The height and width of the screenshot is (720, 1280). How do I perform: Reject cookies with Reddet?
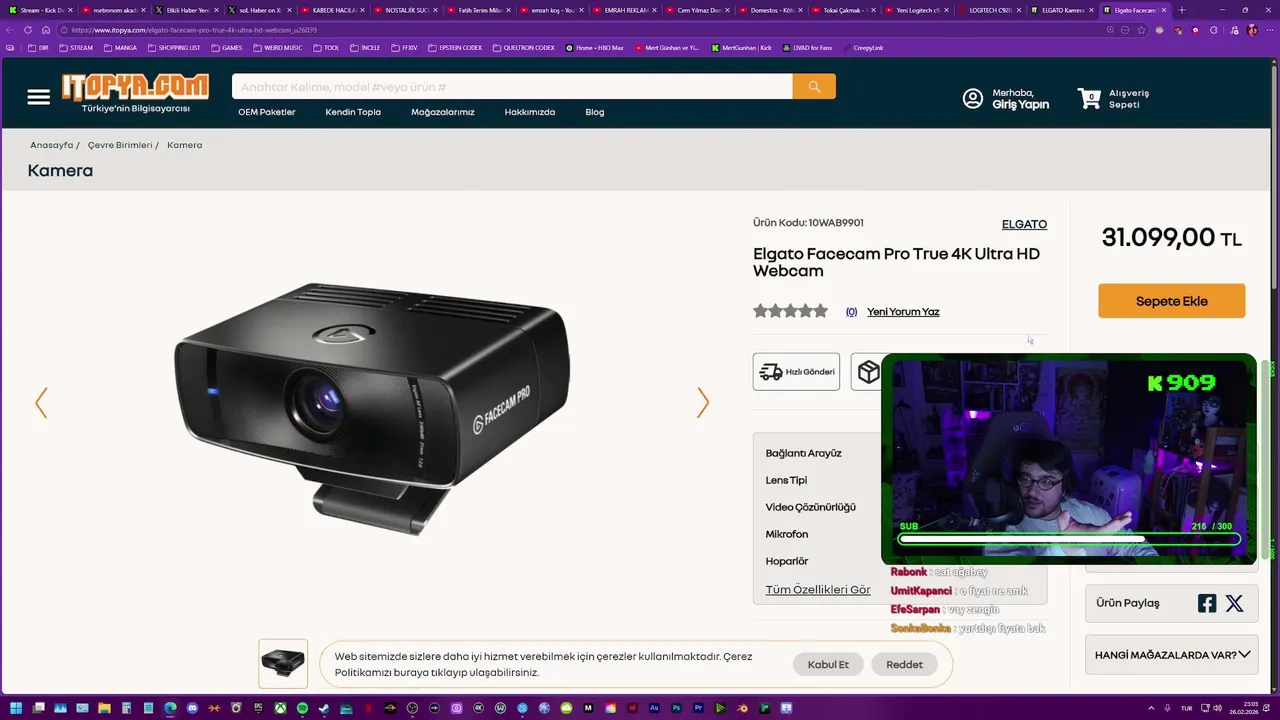point(904,664)
